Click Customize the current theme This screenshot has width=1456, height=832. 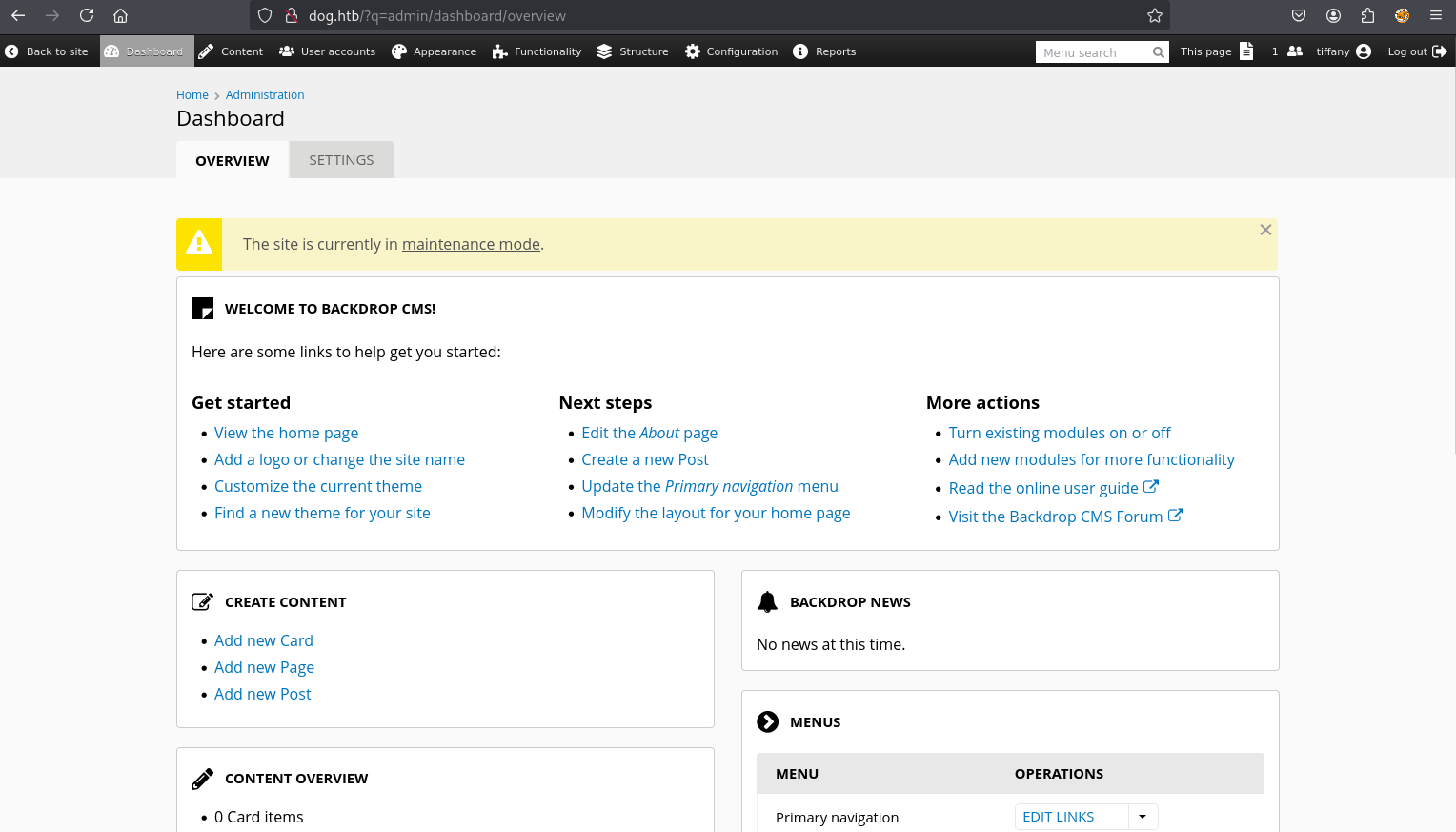318,486
